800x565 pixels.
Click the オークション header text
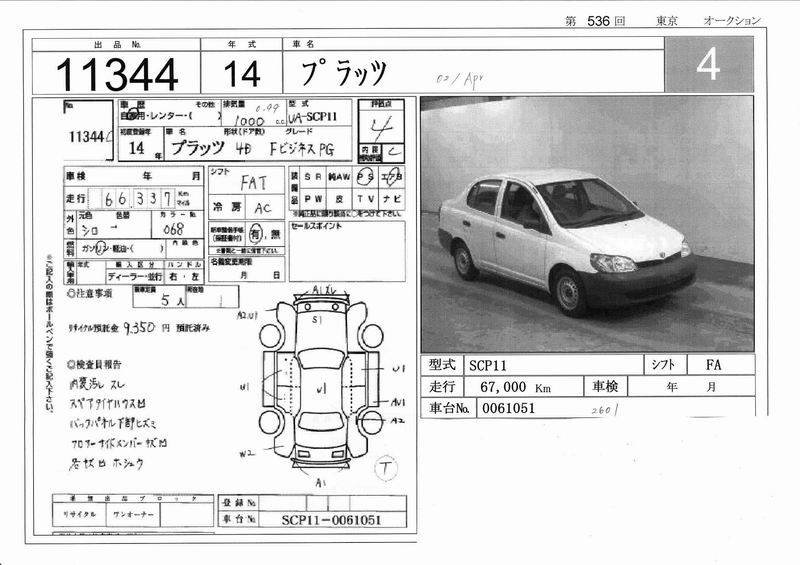click(732, 20)
